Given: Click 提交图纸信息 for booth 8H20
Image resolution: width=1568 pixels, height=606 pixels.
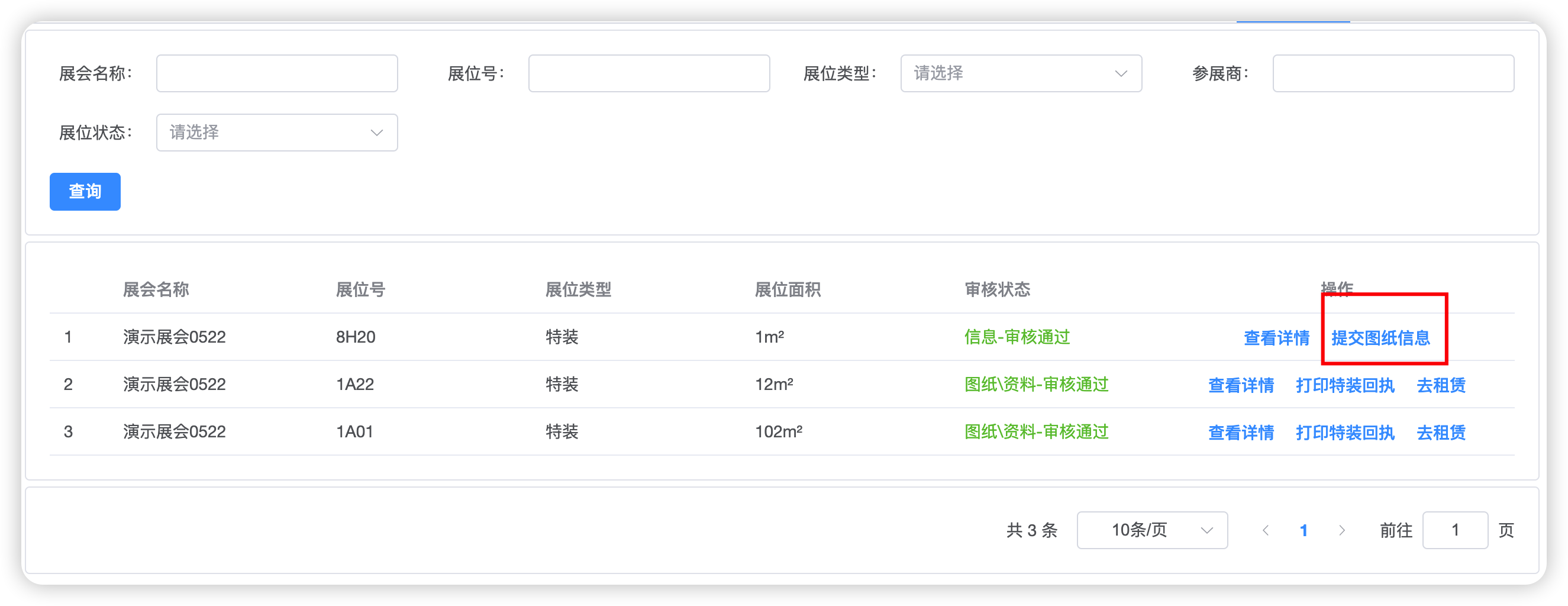Looking at the screenshot, I should click(x=1380, y=338).
